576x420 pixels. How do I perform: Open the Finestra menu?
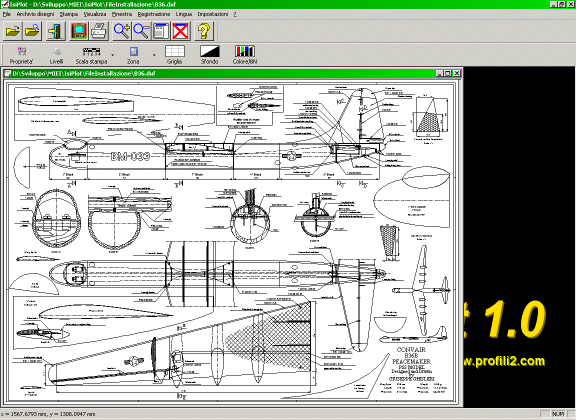(122, 14)
